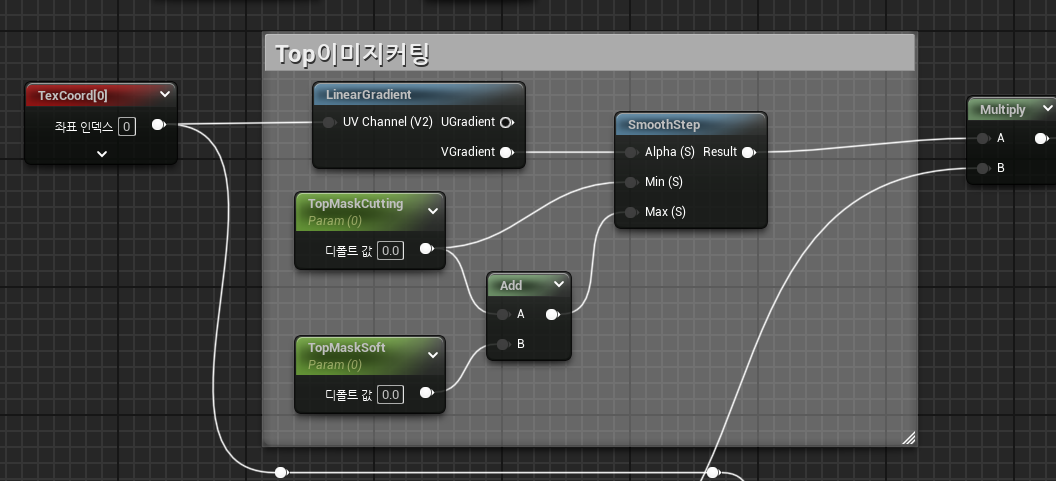Collapse the Add node chevron
This screenshot has height=481, width=1056.
pyautogui.click(x=559, y=284)
